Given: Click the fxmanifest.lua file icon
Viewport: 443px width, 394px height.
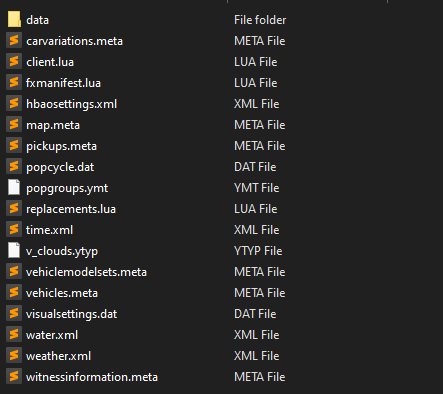Looking at the screenshot, I should (x=14, y=82).
